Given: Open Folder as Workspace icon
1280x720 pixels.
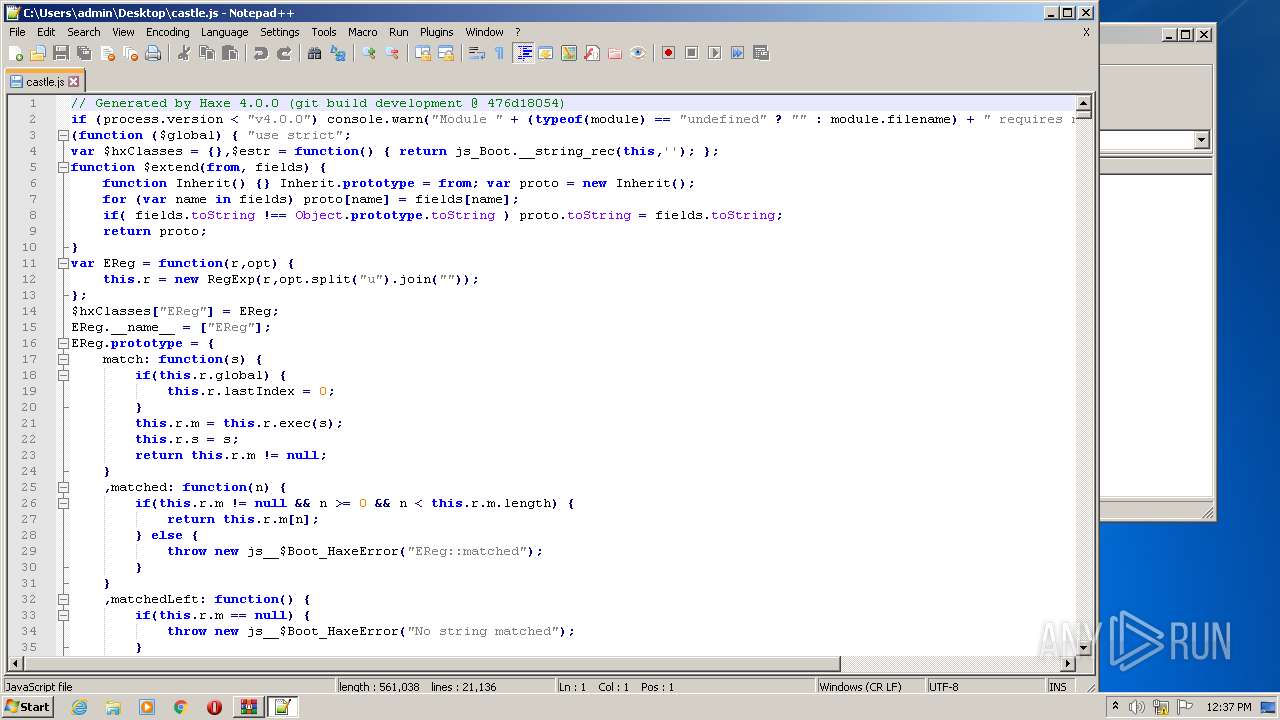Looking at the screenshot, I should pos(615,53).
